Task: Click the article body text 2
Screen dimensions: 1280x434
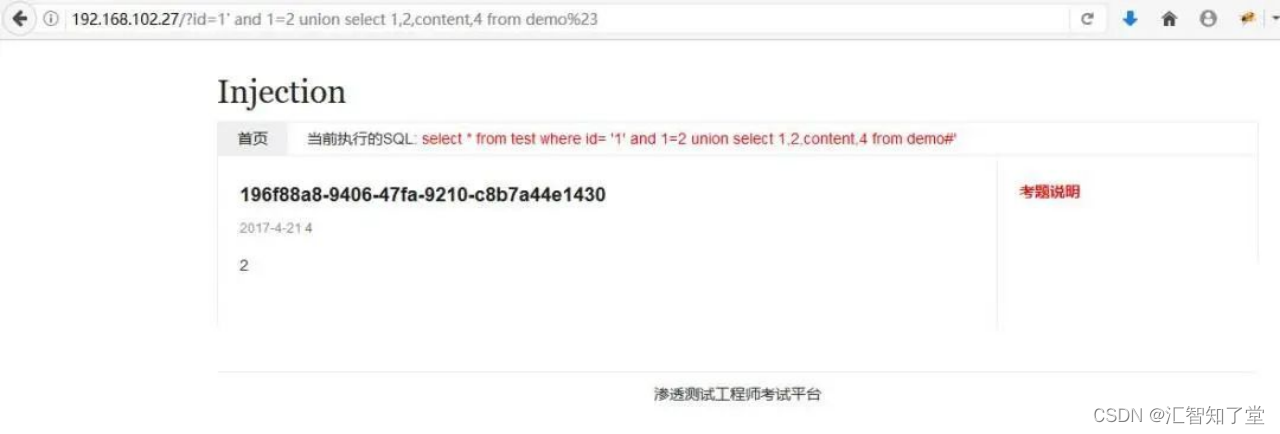Action: (244, 265)
